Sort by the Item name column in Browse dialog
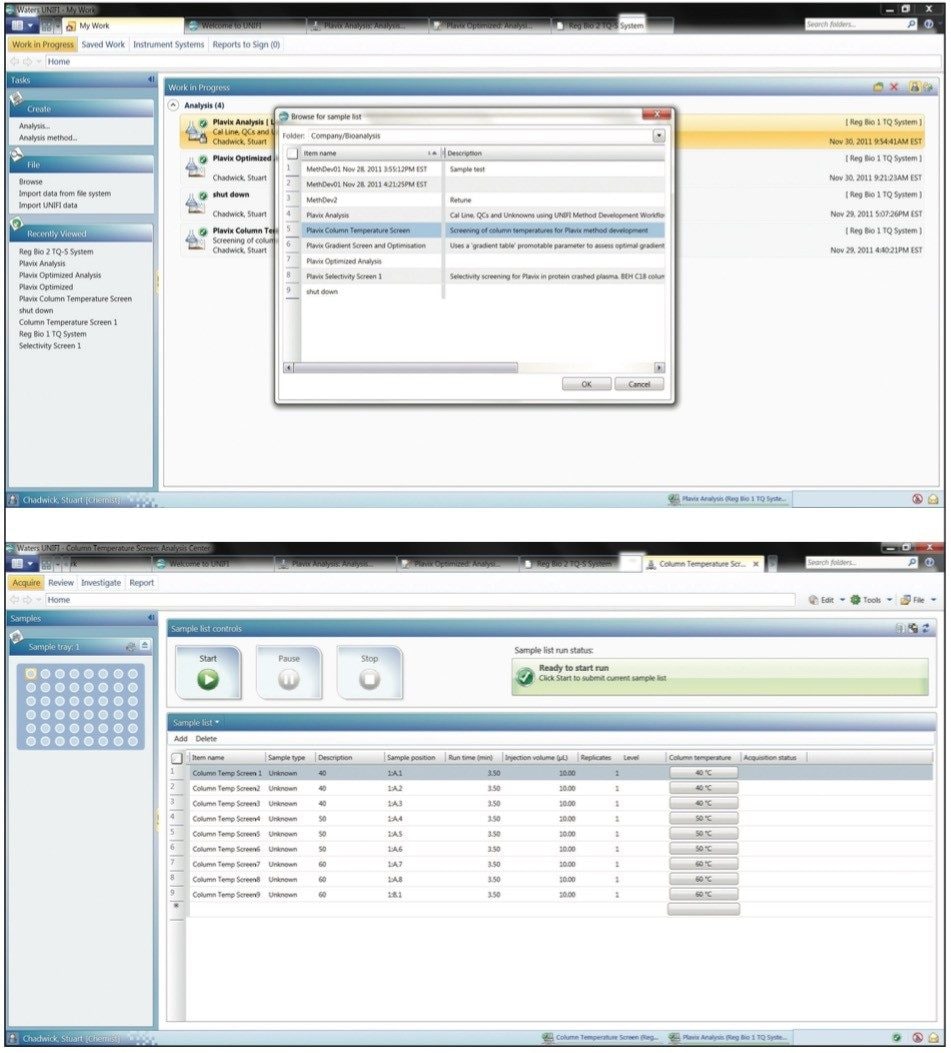Screen dimensions: 951x1053 coord(369,154)
